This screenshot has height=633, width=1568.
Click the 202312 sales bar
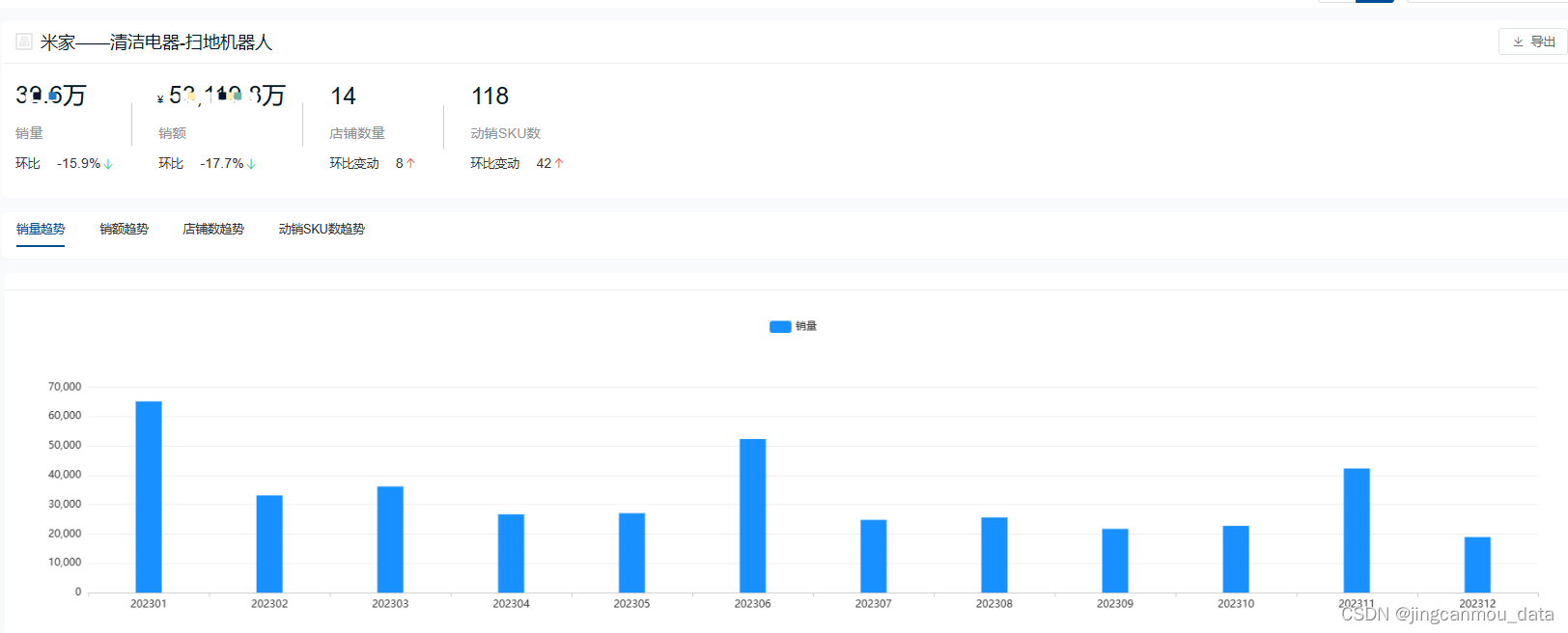coord(1477,564)
